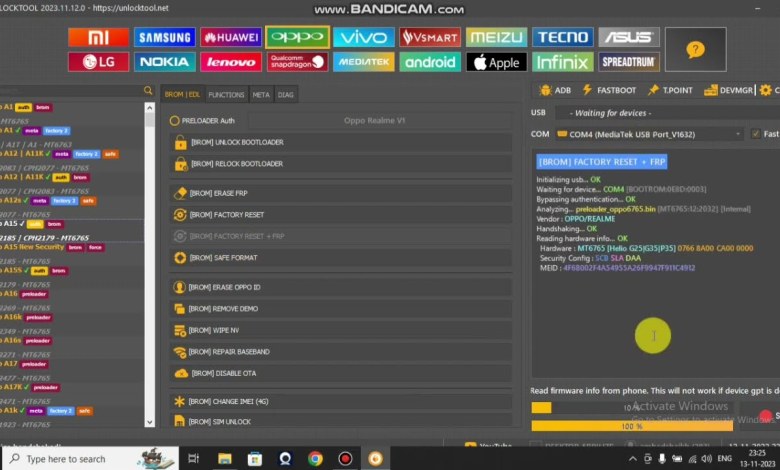
Task: Switch to the Vivo brand tile
Action: click(364, 37)
